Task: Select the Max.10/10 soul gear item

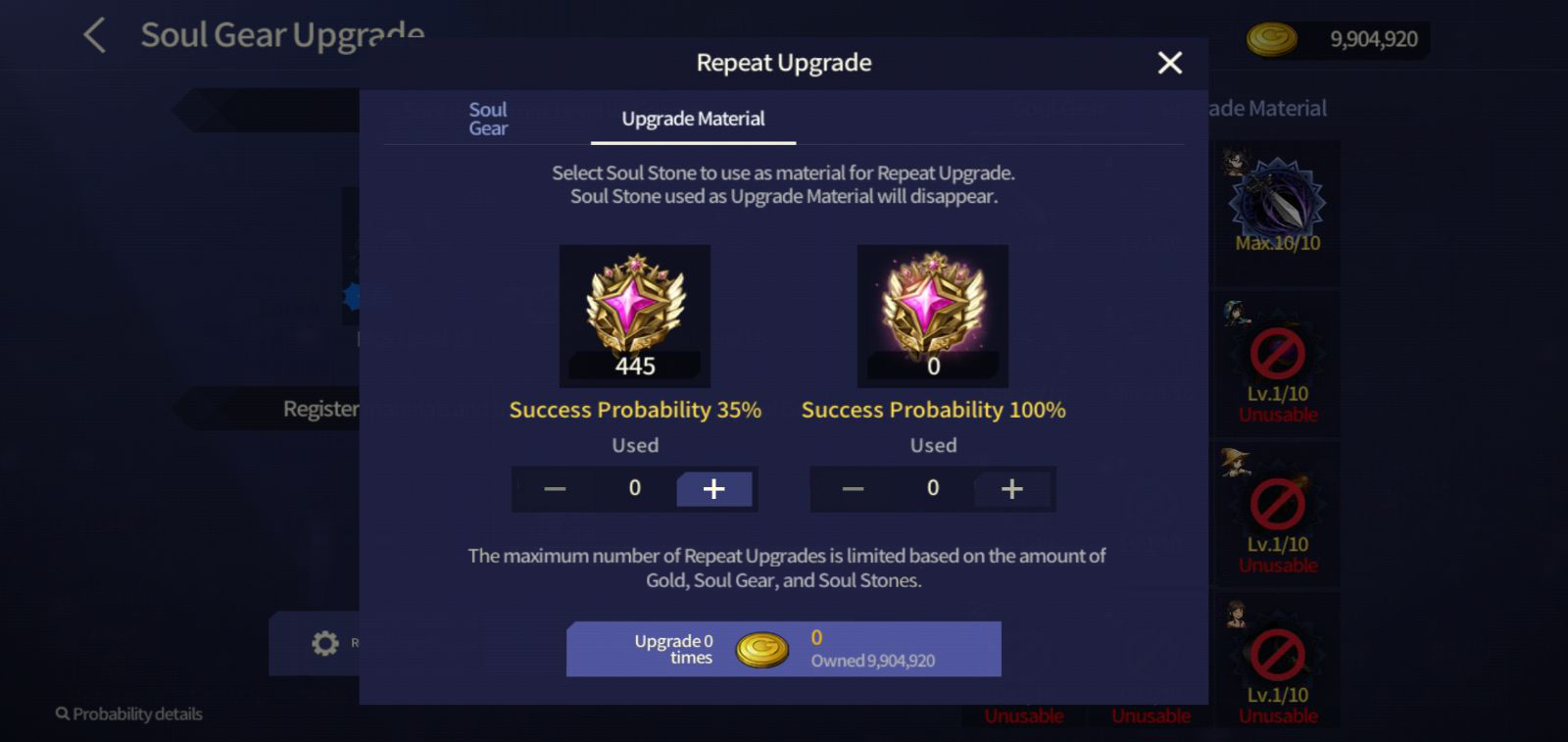Action: [1277, 211]
